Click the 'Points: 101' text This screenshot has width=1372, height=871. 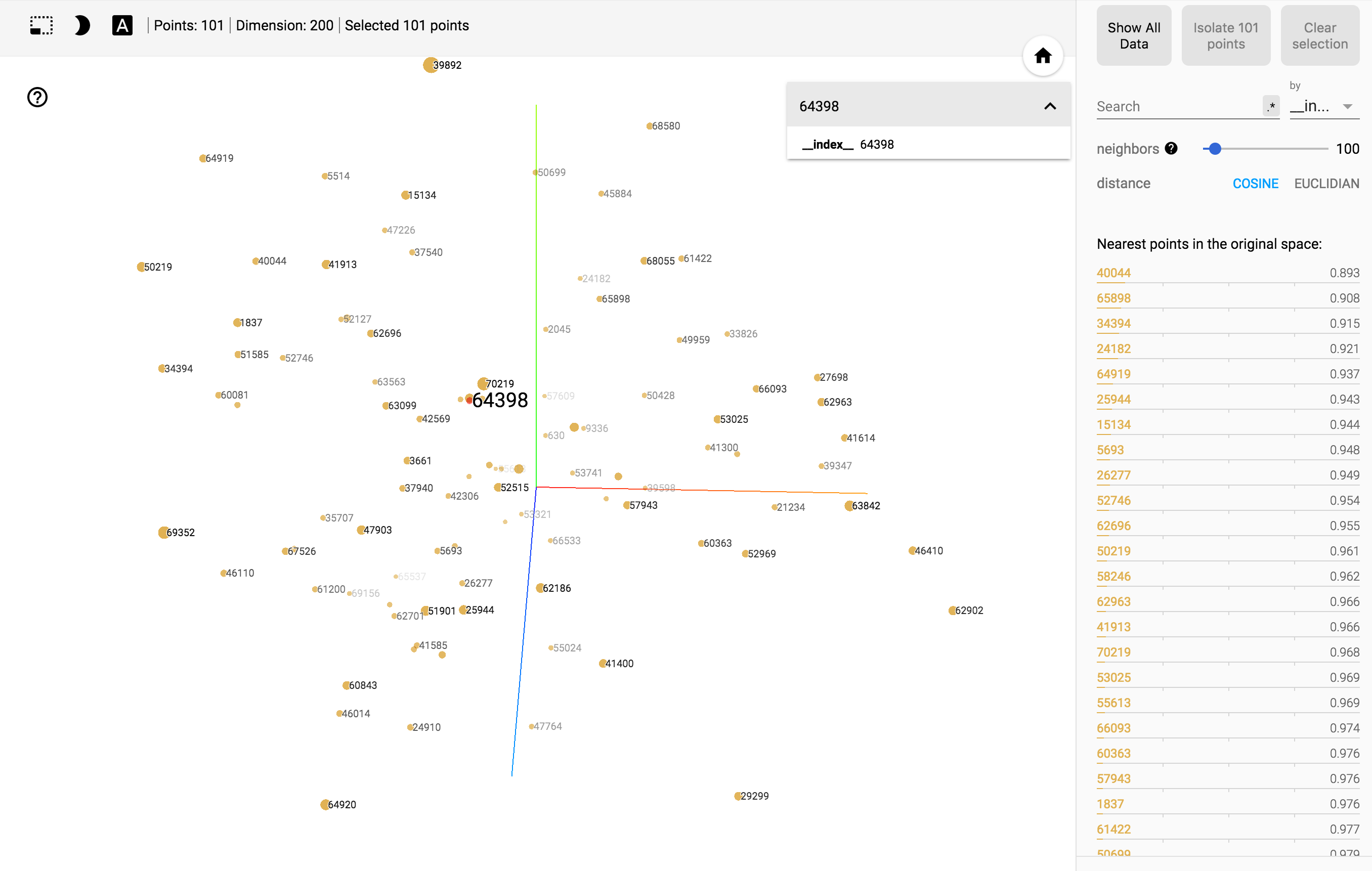189,26
